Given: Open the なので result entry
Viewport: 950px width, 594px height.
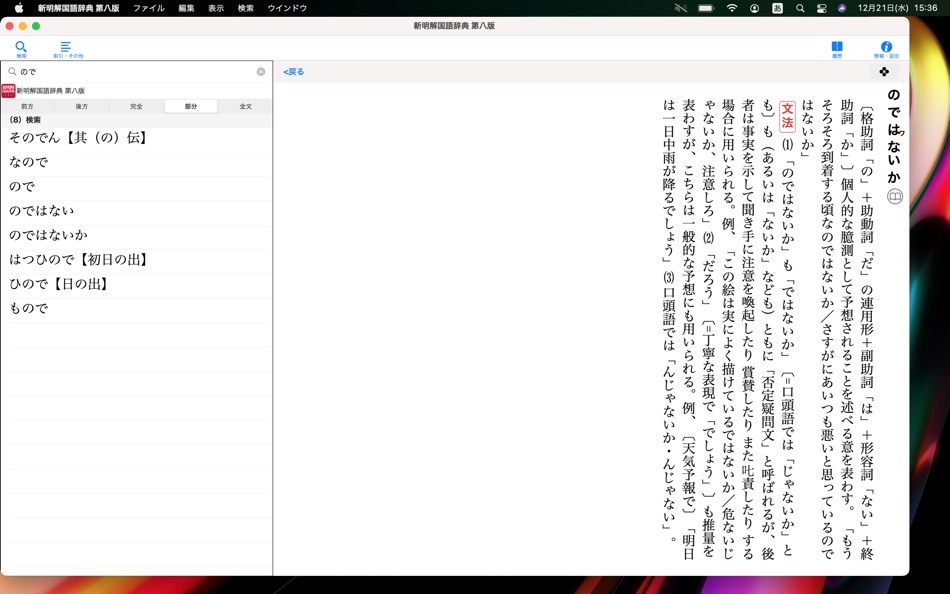Looking at the screenshot, I should coord(136,162).
